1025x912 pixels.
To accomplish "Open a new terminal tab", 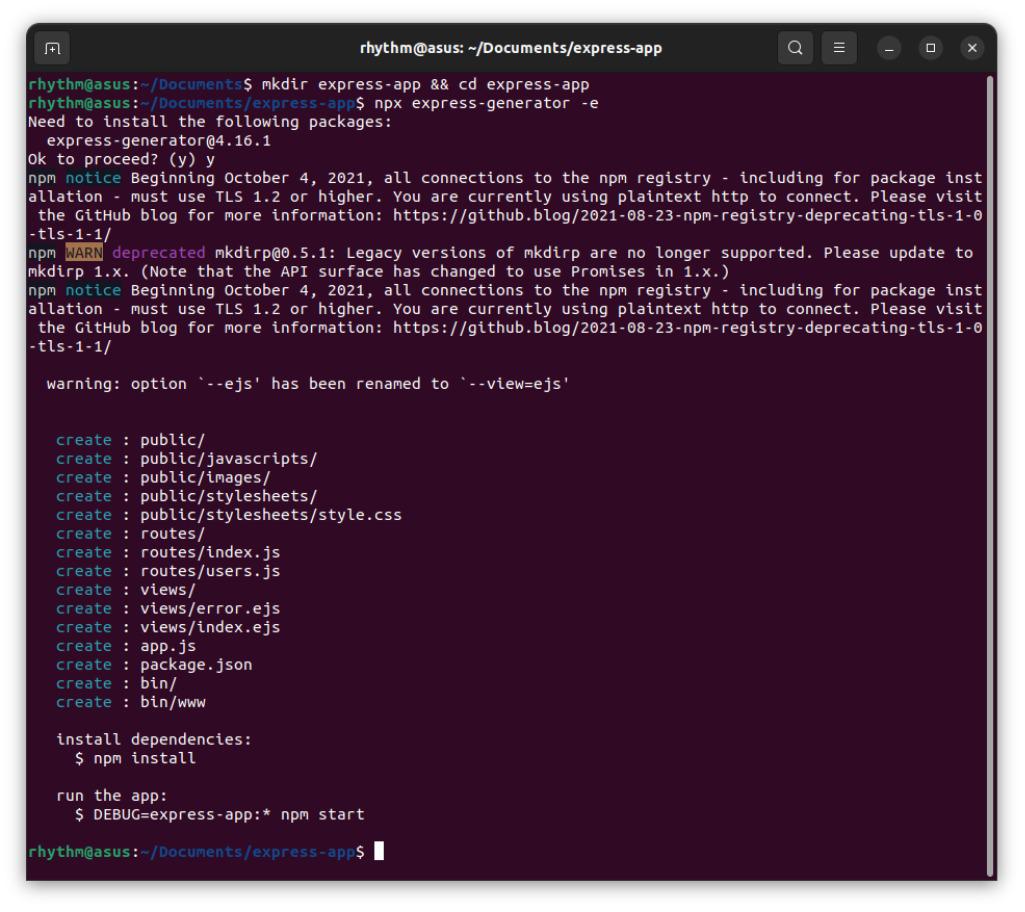I will pos(52,48).
